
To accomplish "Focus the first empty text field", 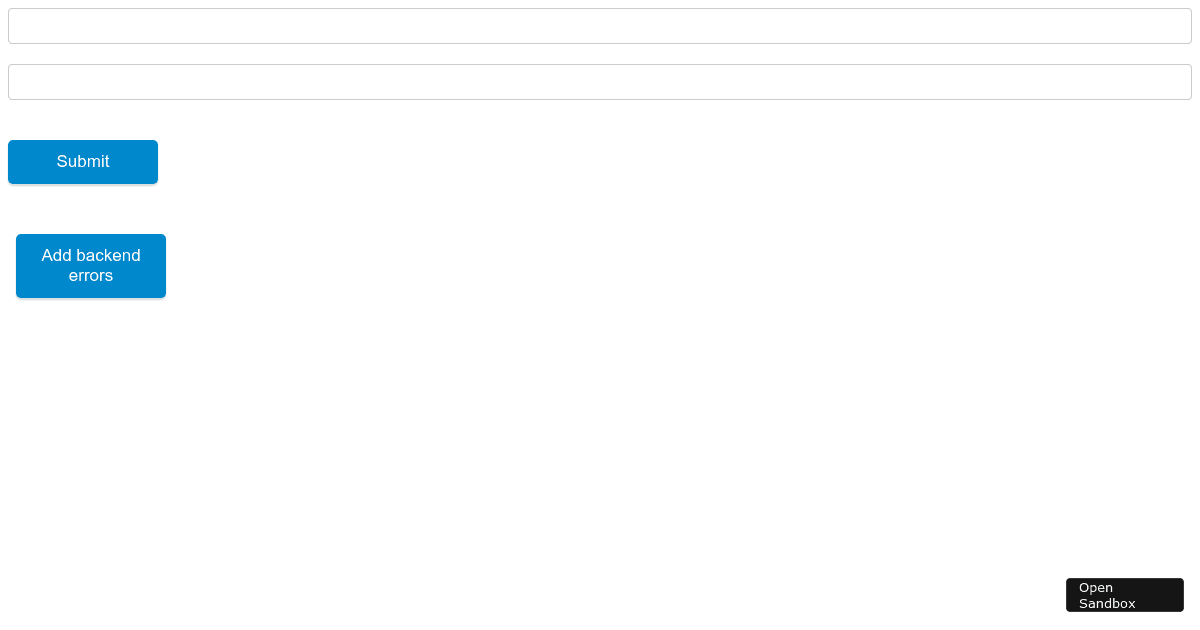I will point(600,26).
